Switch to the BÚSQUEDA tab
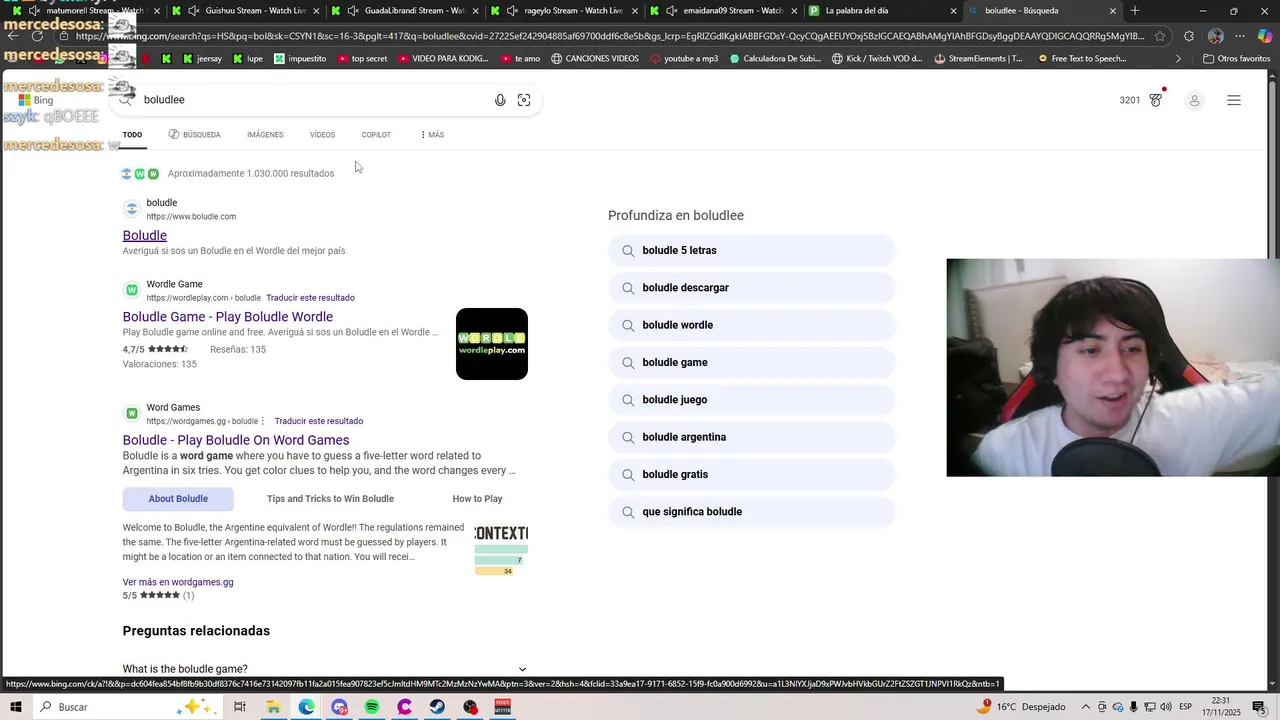Image resolution: width=1280 pixels, height=720 pixels. 194,135
